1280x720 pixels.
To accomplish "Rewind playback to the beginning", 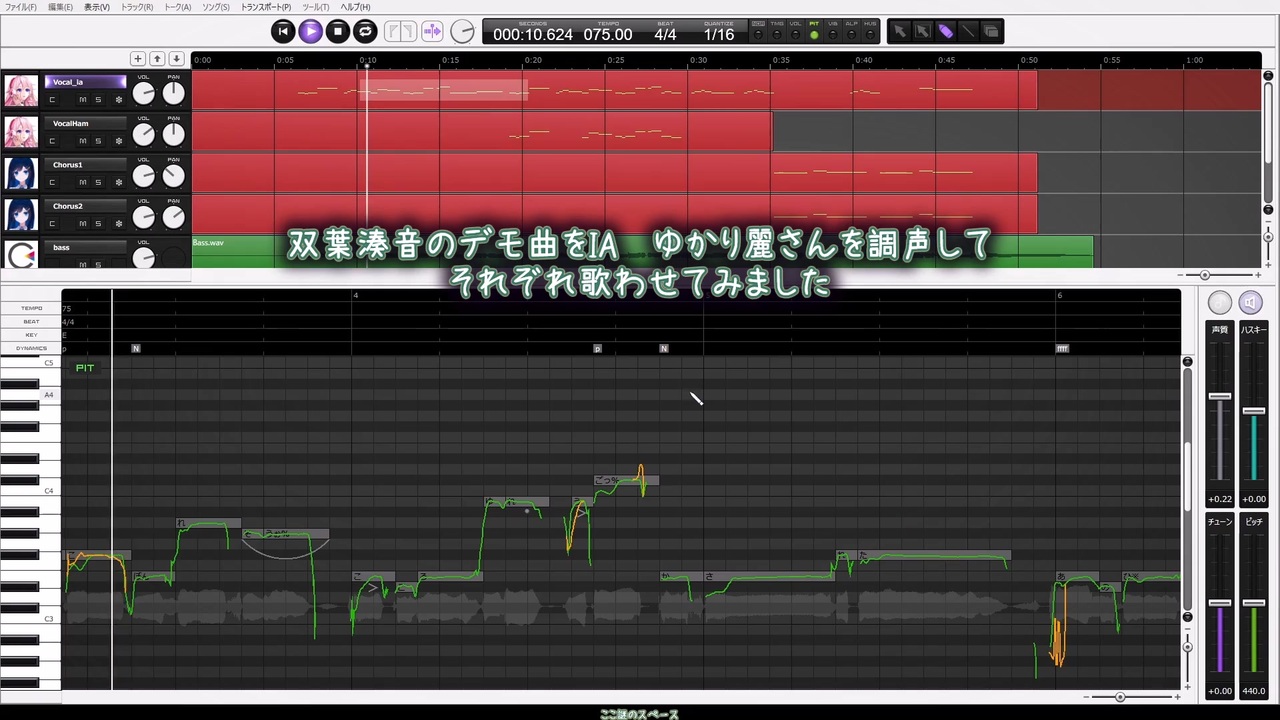I will (x=283, y=31).
